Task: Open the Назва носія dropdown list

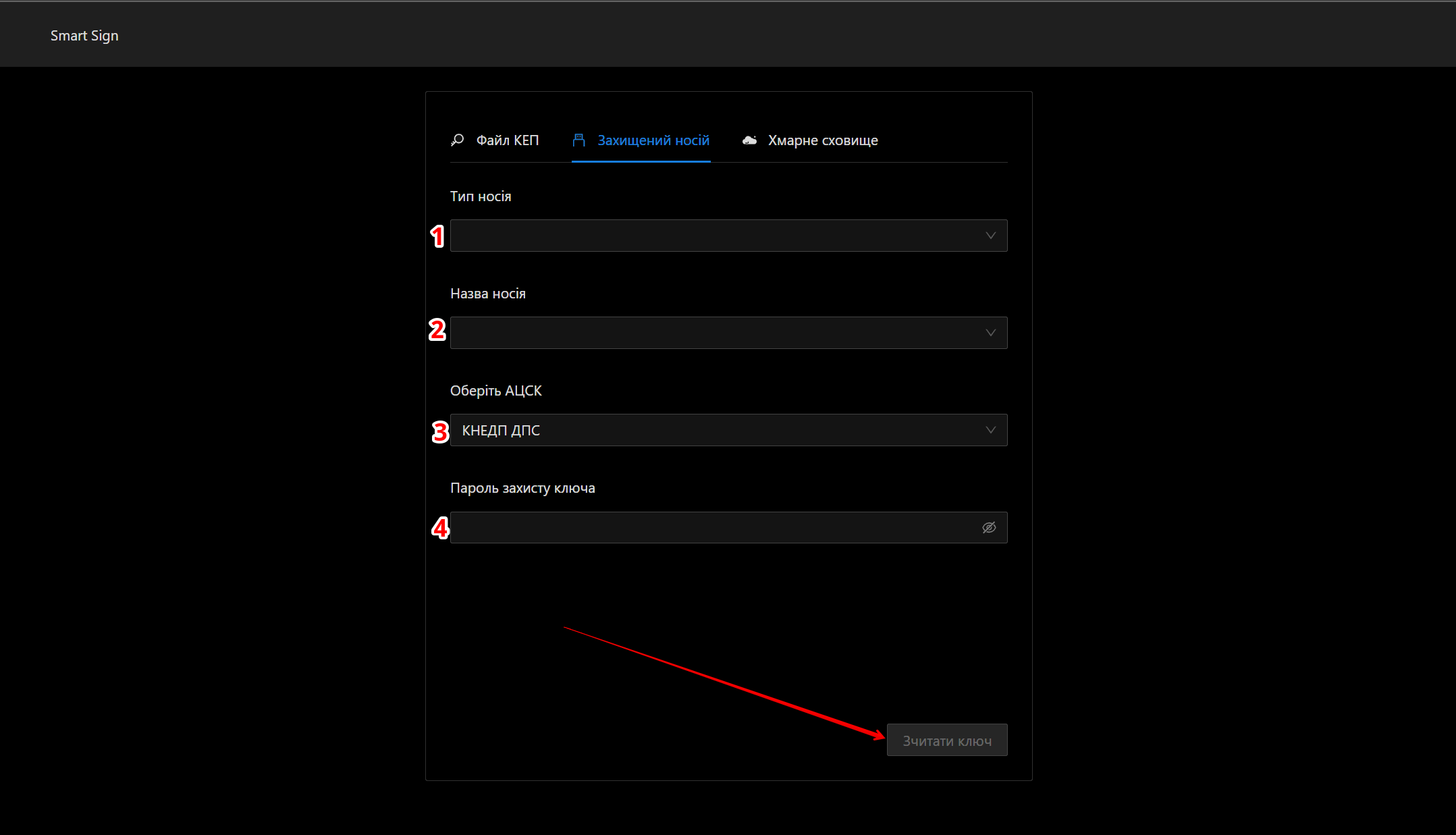Action: coord(716,333)
